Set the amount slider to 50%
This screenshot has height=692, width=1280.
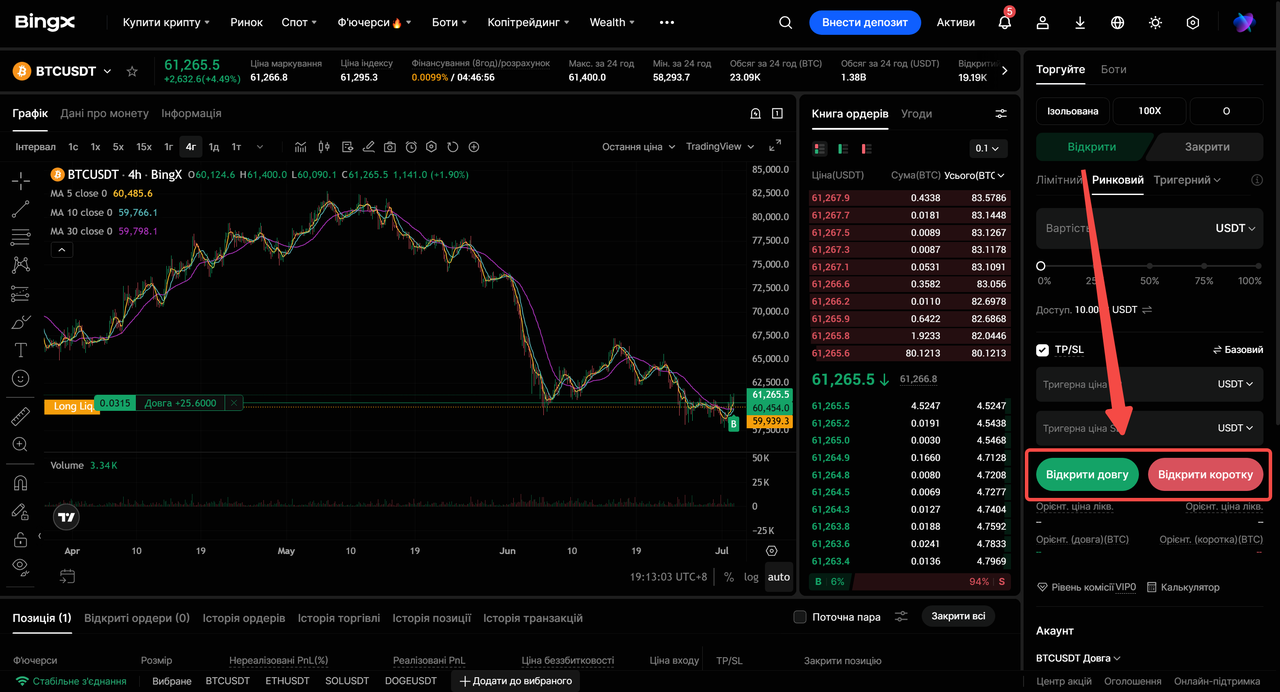pyautogui.click(x=1150, y=266)
